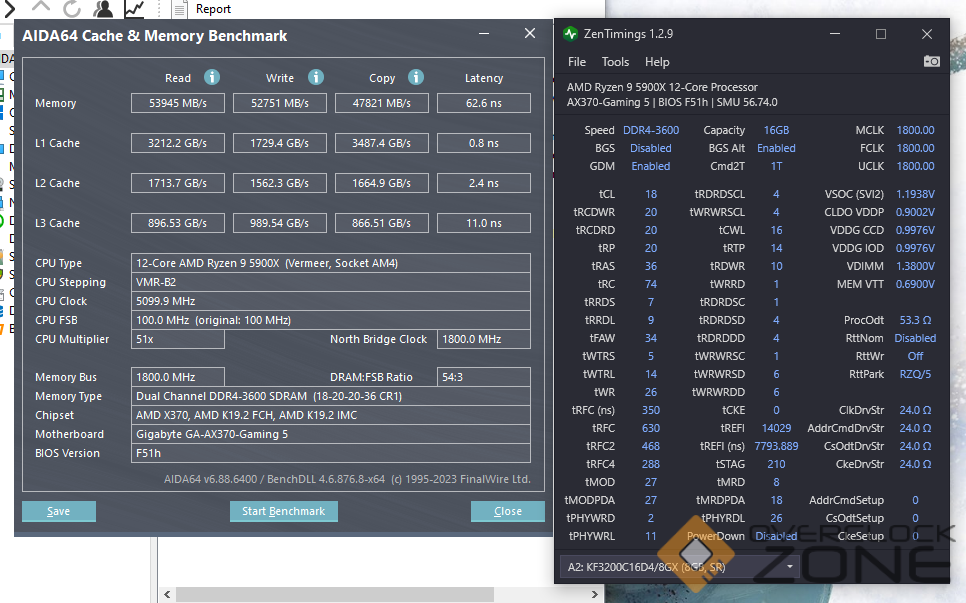Select L2 Cache Copy value 1664.9 GB/s

click(x=381, y=183)
